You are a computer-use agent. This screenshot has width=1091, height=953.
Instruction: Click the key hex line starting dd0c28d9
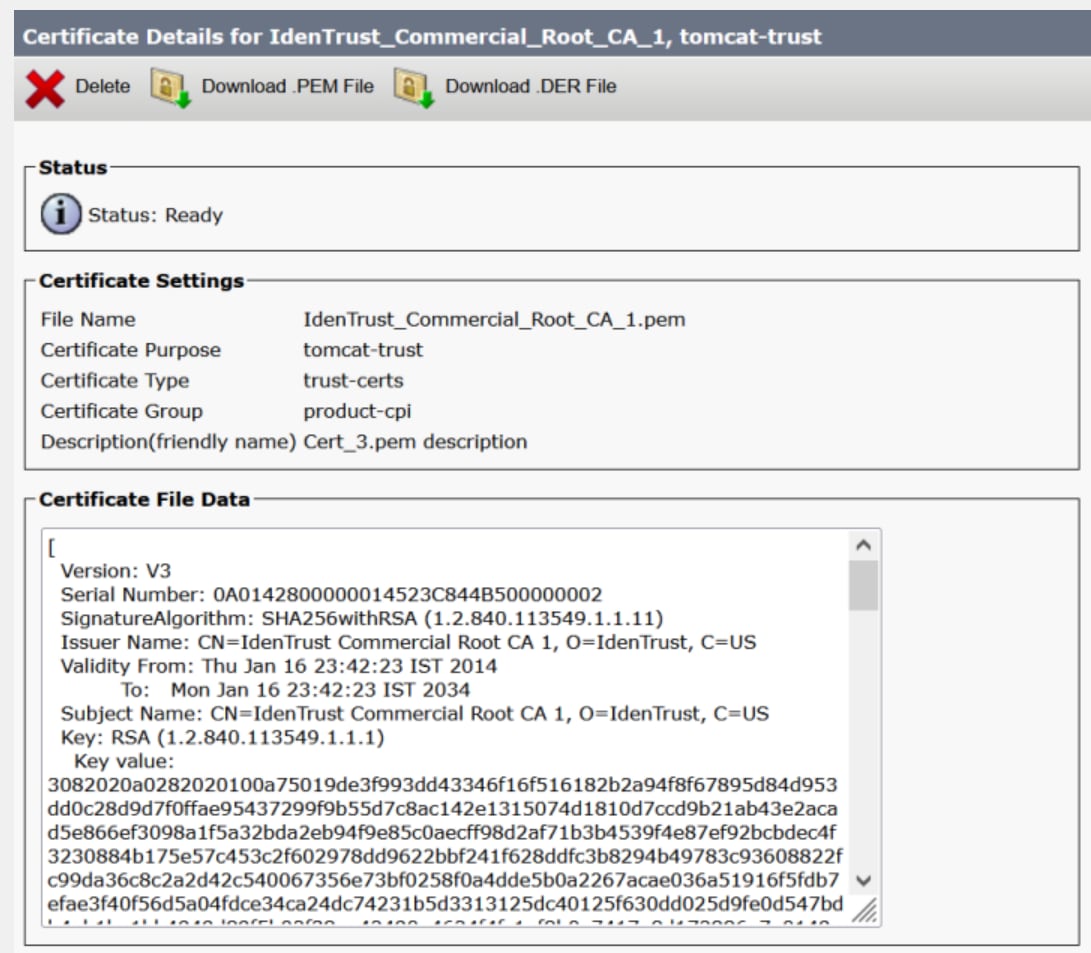pyautogui.click(x=443, y=808)
